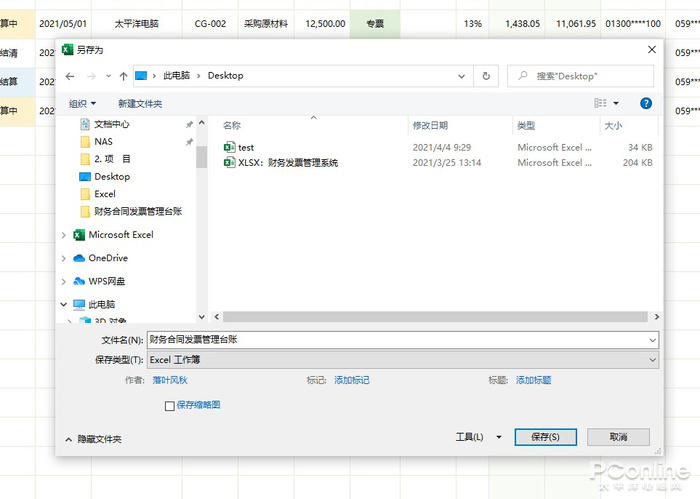This screenshot has height=499, width=700.
Task: Change view layout icon
Action: 600,103
